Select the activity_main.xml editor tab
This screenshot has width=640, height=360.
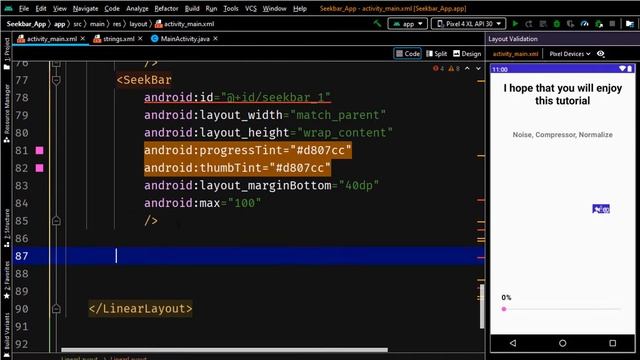click(x=51, y=38)
